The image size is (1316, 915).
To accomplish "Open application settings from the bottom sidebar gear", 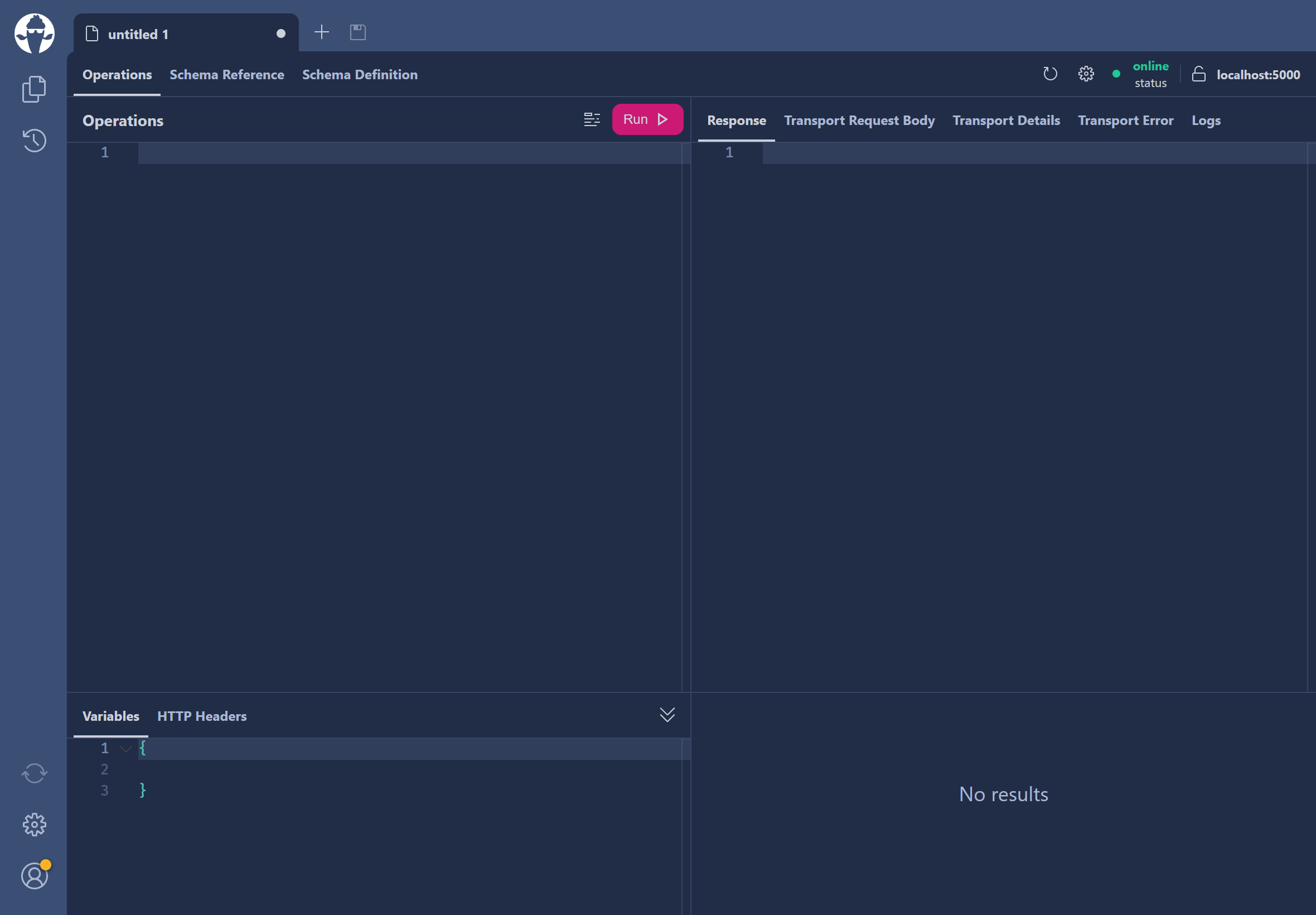I will pos(34,825).
